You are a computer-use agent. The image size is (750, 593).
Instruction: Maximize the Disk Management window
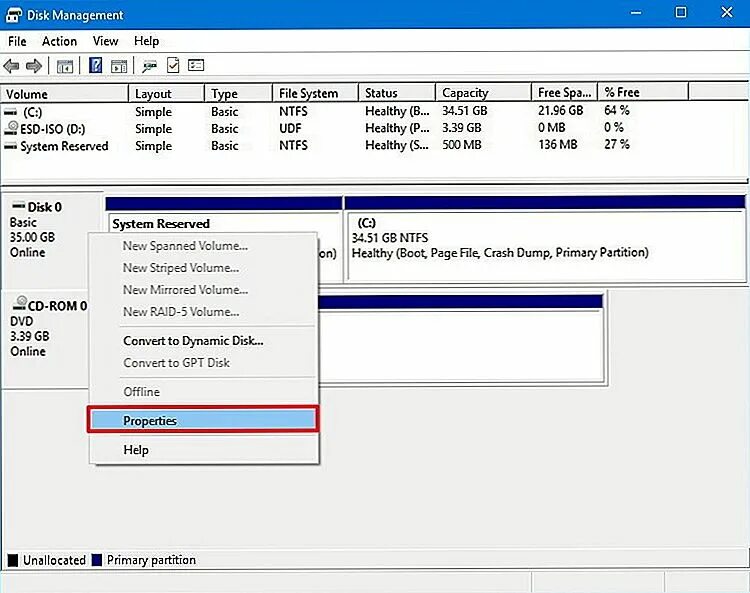coord(681,13)
